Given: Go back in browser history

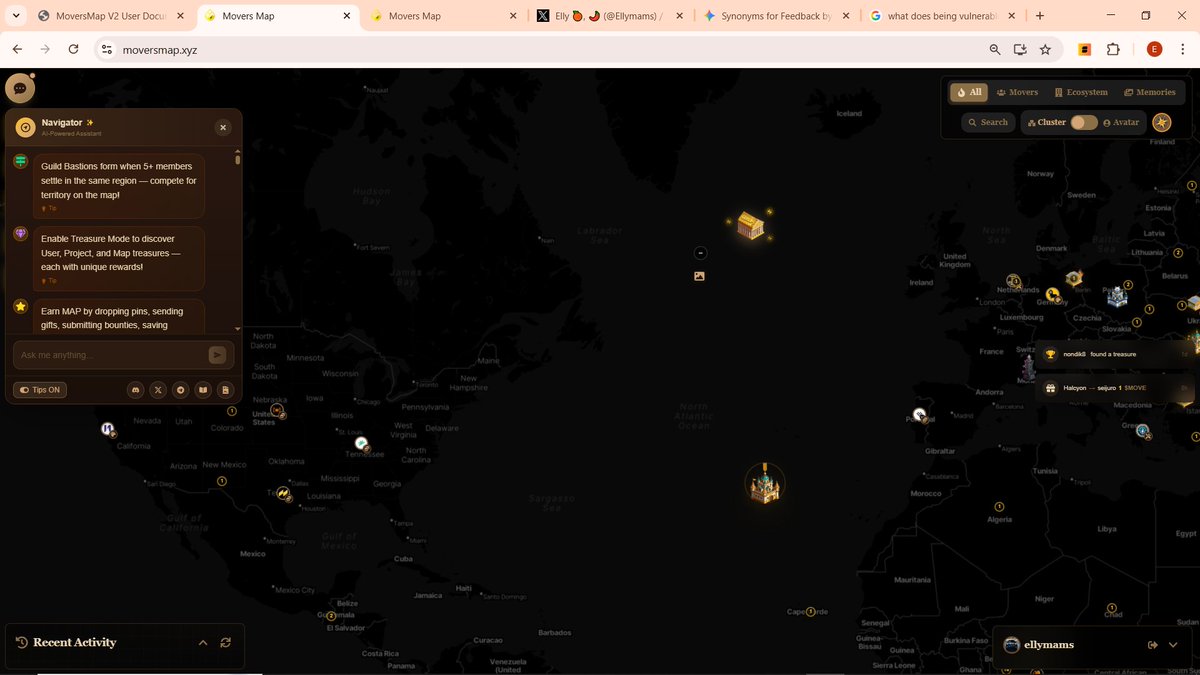Looking at the screenshot, I should click(x=16, y=49).
